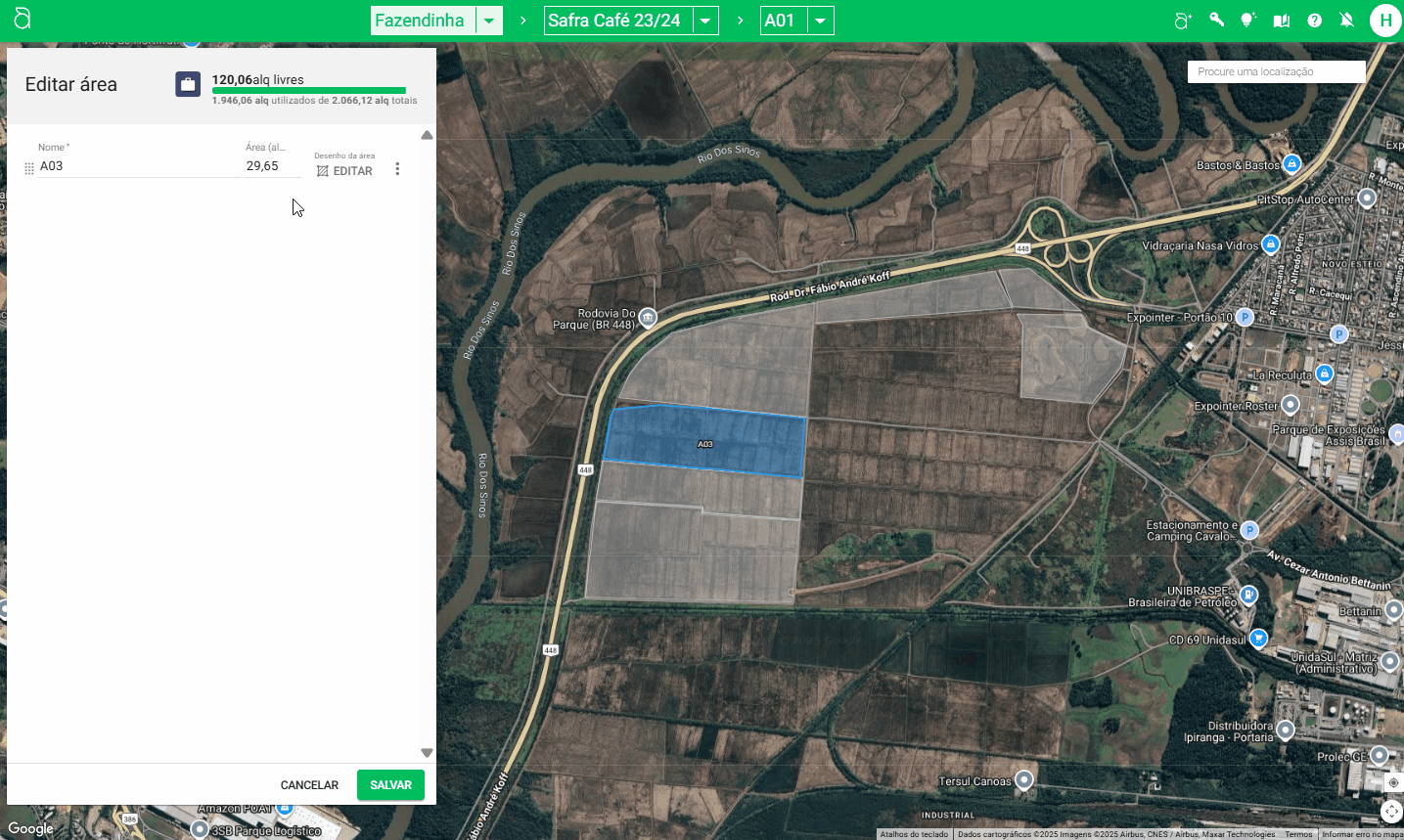Click the key icon in the header
The height and width of the screenshot is (840, 1404).
click(x=1215, y=20)
